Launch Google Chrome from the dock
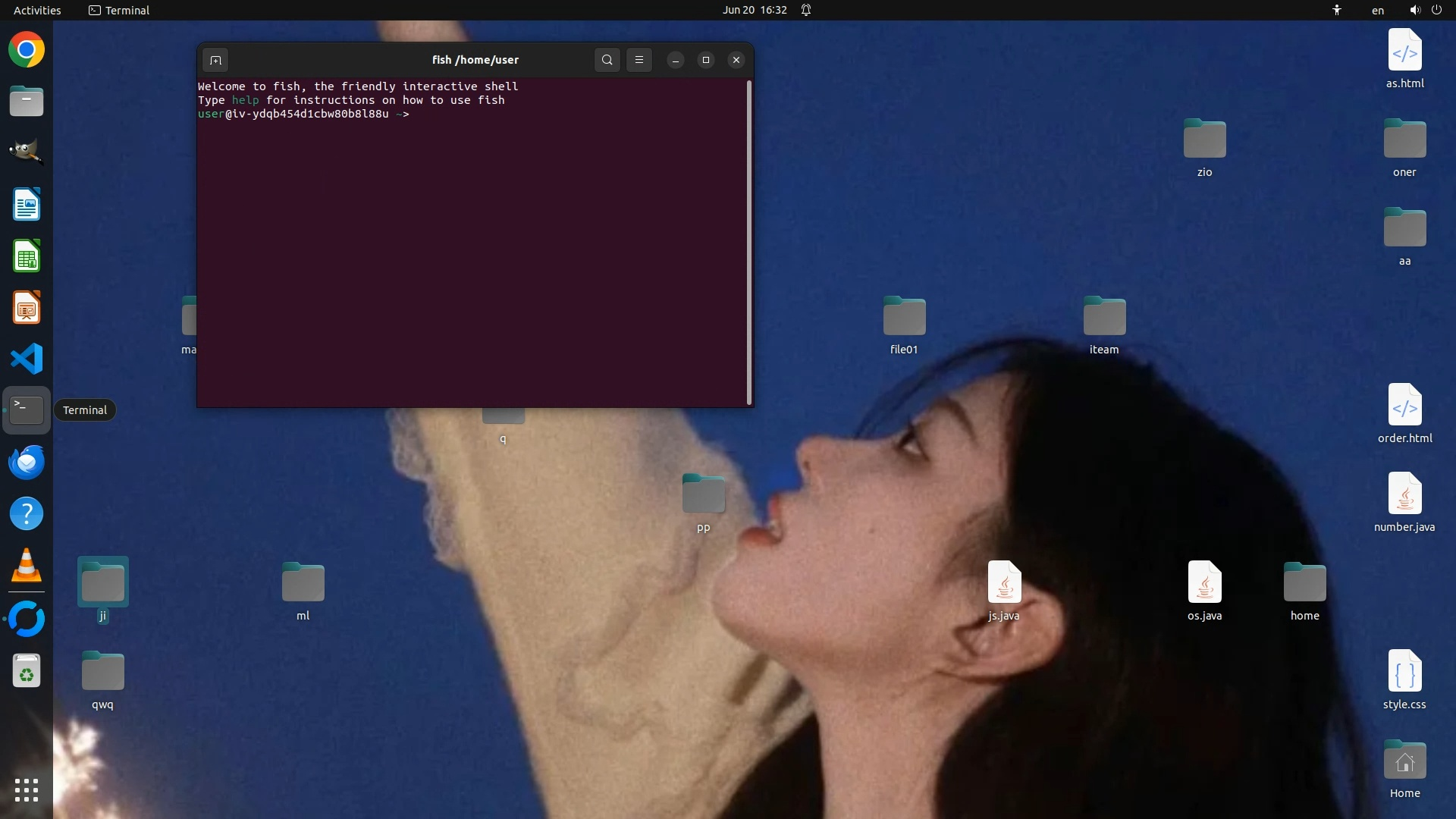 click(27, 50)
